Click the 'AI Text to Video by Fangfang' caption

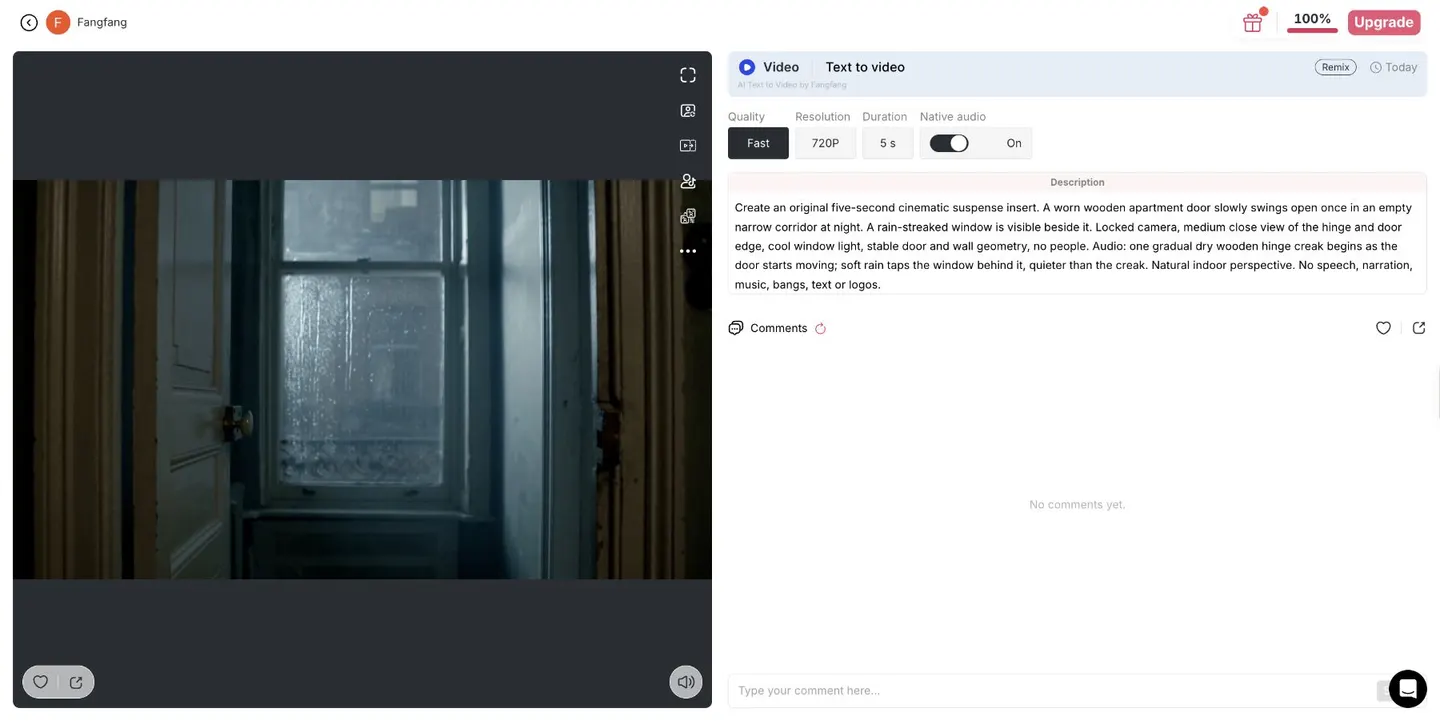[792, 85]
